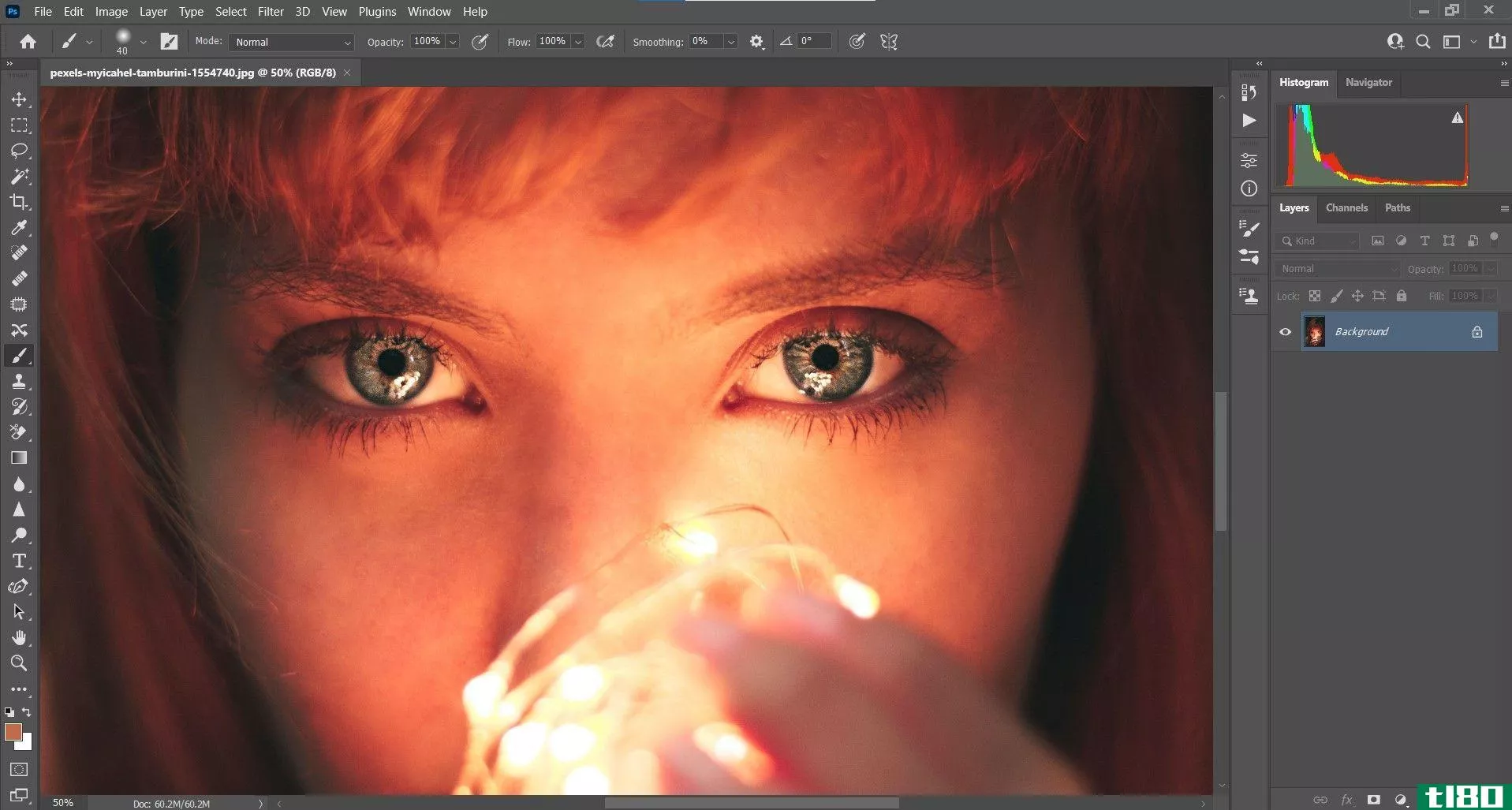The width and height of the screenshot is (1512, 810).
Task: Select the Magic Wand tool
Action: [19, 177]
